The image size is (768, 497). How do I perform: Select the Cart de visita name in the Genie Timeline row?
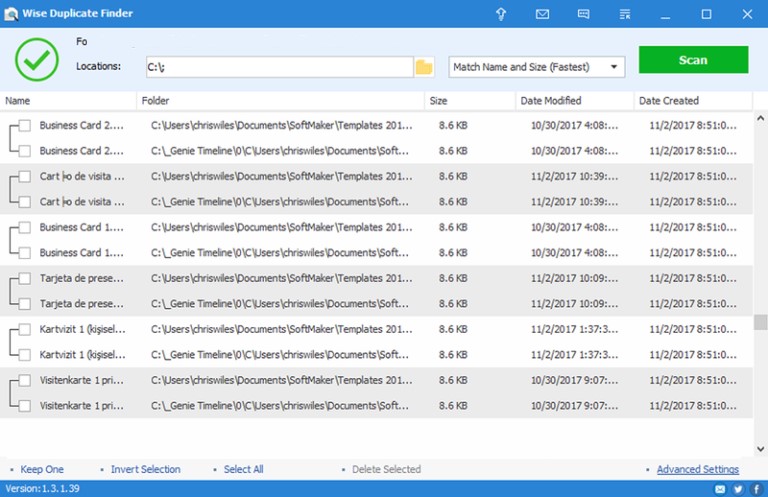tap(82, 202)
